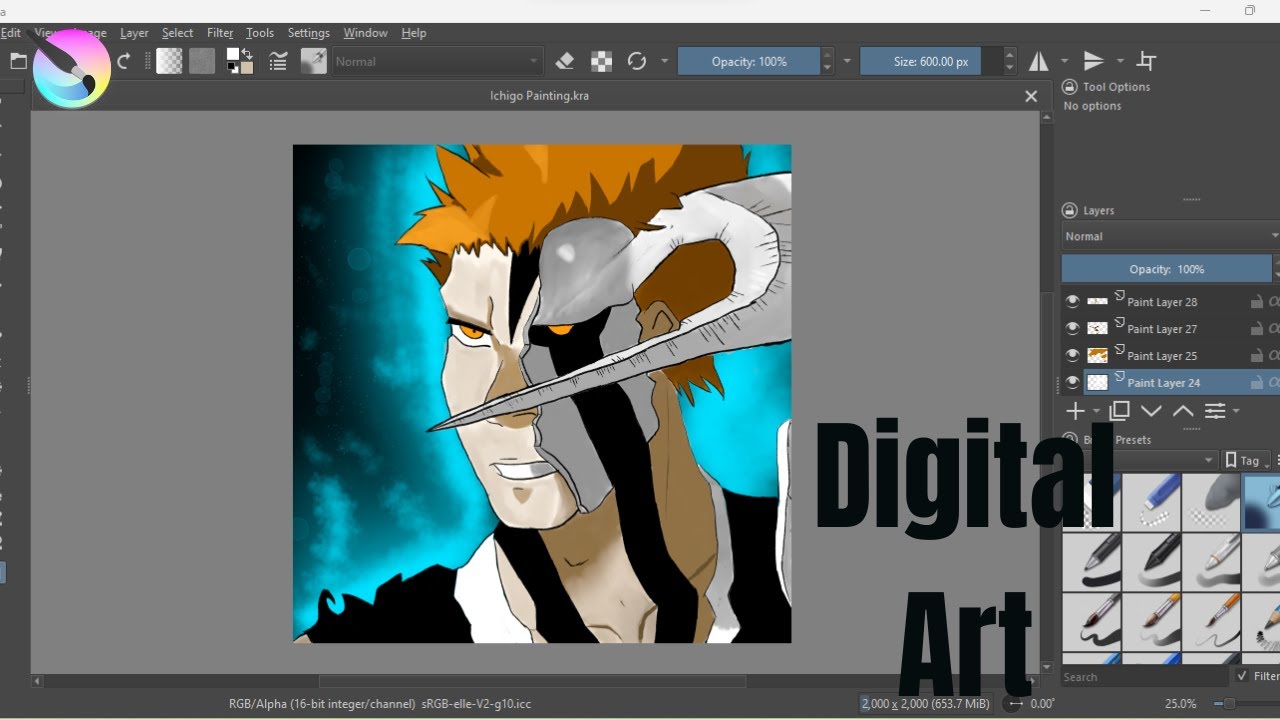Open the Settings menu
Image resolution: width=1280 pixels, height=720 pixels.
pos(309,33)
